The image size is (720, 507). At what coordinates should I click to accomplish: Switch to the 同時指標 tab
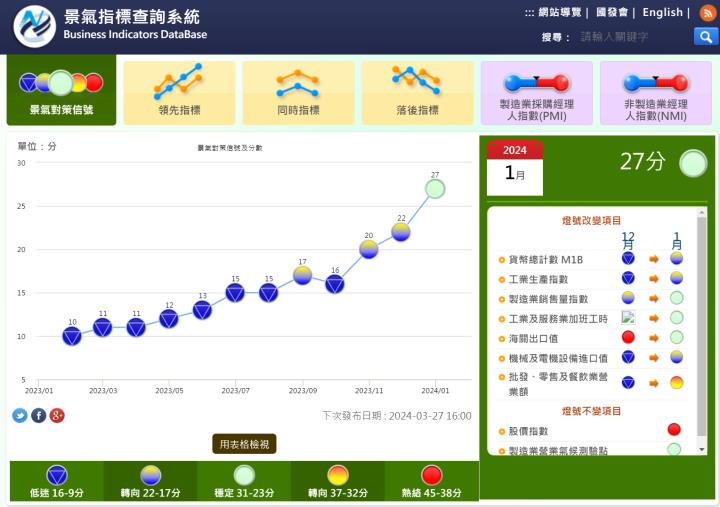click(298, 93)
